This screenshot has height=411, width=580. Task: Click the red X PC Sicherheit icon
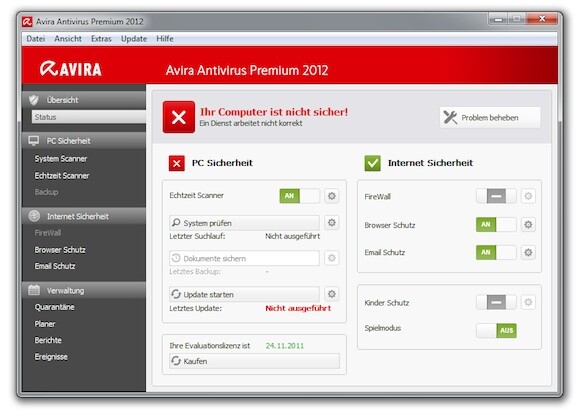tap(176, 163)
